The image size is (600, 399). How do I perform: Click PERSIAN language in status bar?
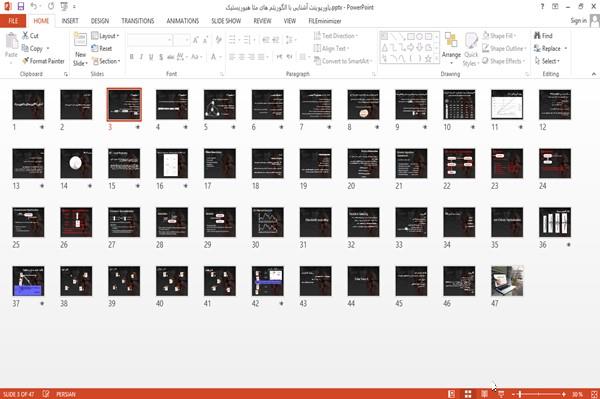(66, 394)
